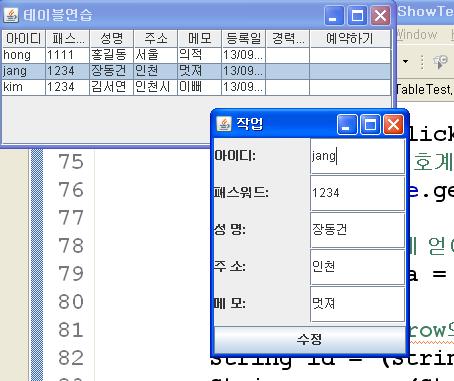Click the Java icon in 테이블연습 title bar
The image size is (454, 381).
click(11, 15)
